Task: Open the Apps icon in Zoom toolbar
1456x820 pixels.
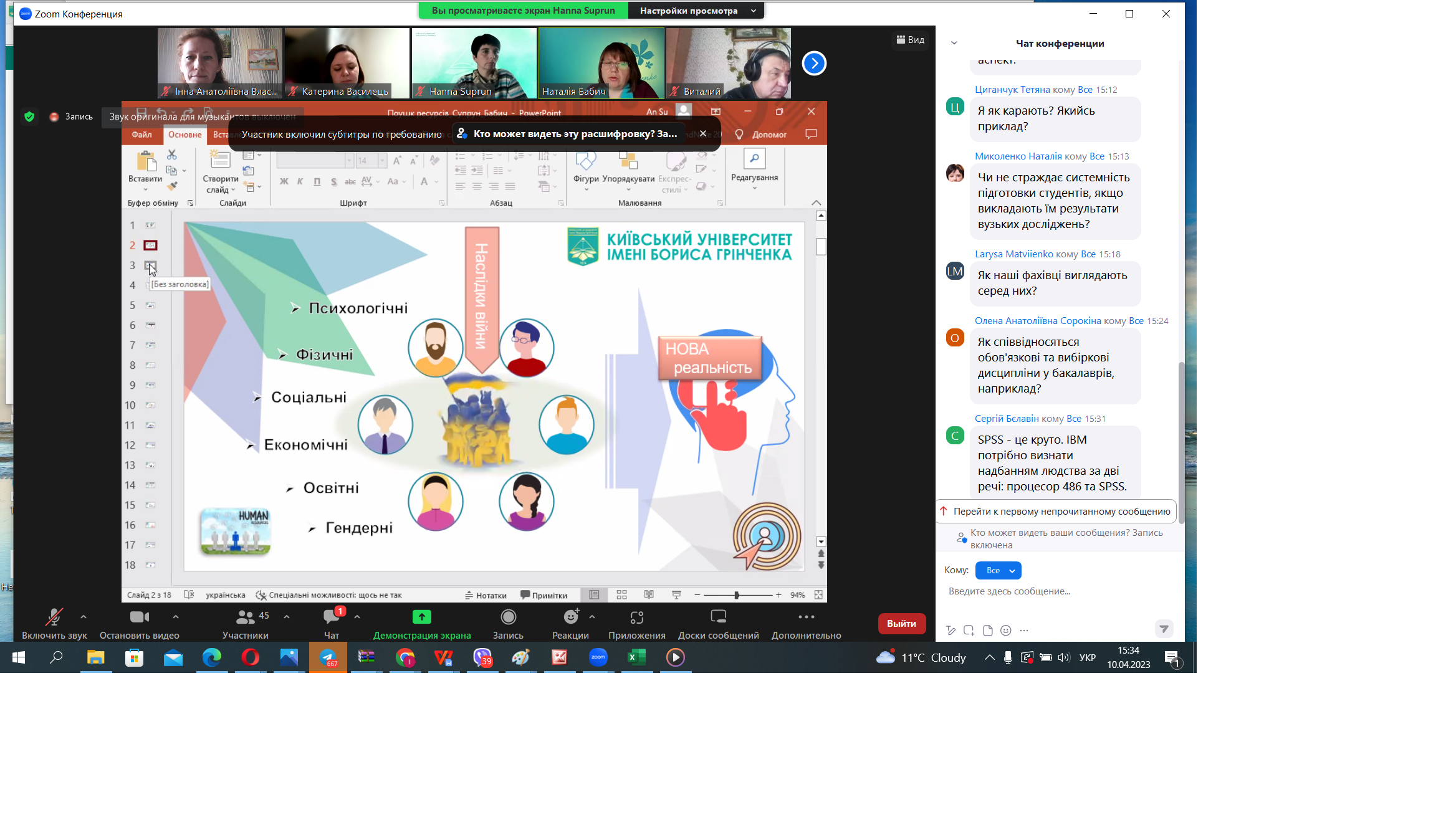Action: [x=636, y=617]
